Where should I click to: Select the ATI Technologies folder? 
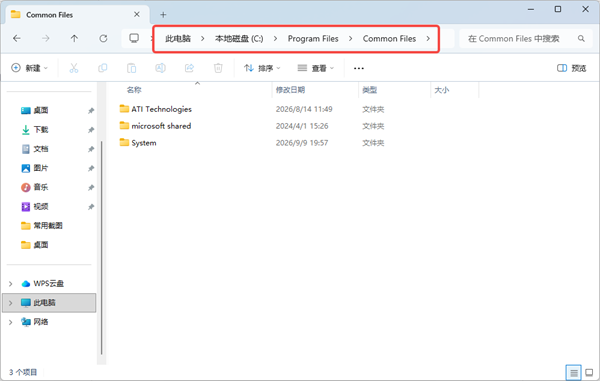point(161,109)
